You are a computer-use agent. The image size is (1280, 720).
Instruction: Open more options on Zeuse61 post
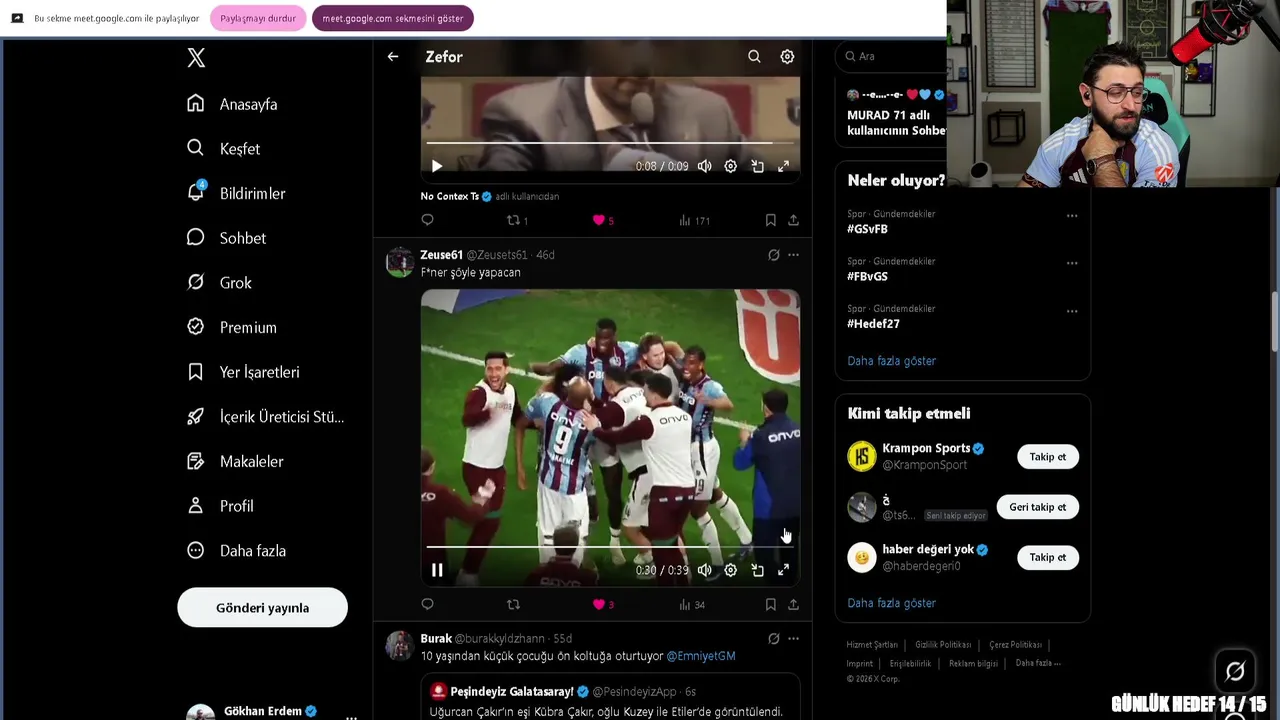tap(793, 255)
